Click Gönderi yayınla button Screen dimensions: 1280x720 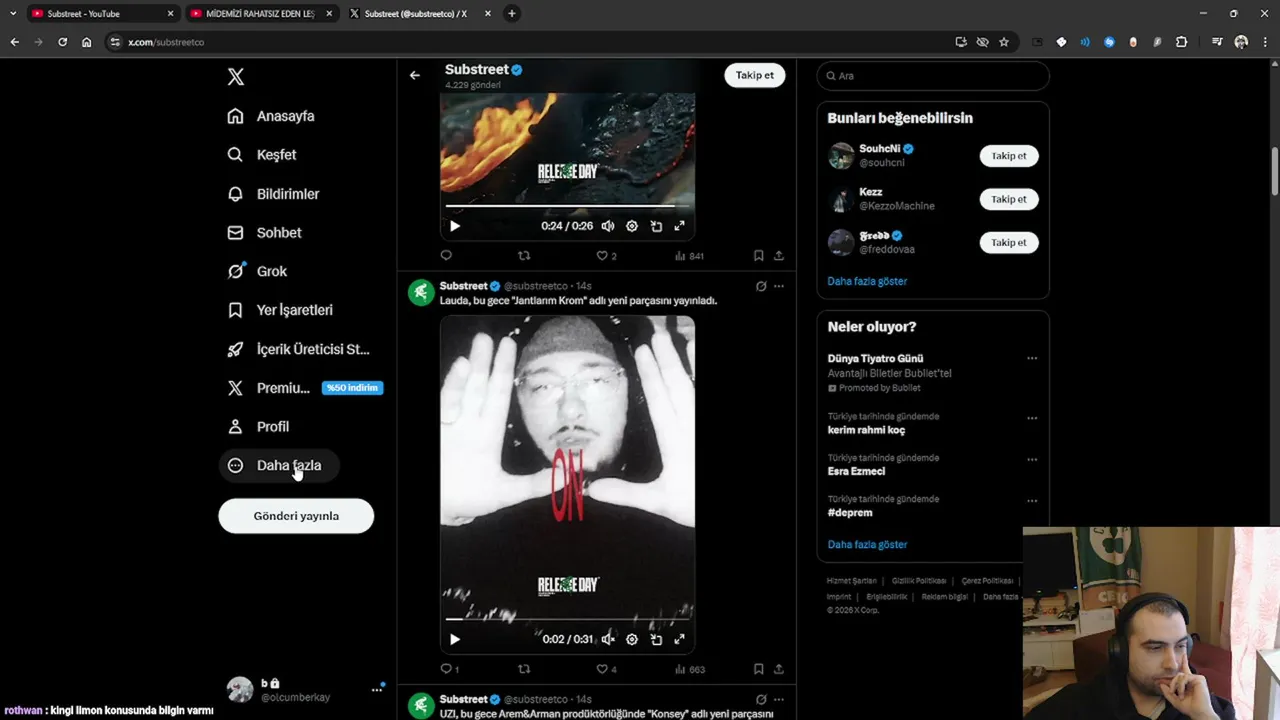click(x=296, y=516)
